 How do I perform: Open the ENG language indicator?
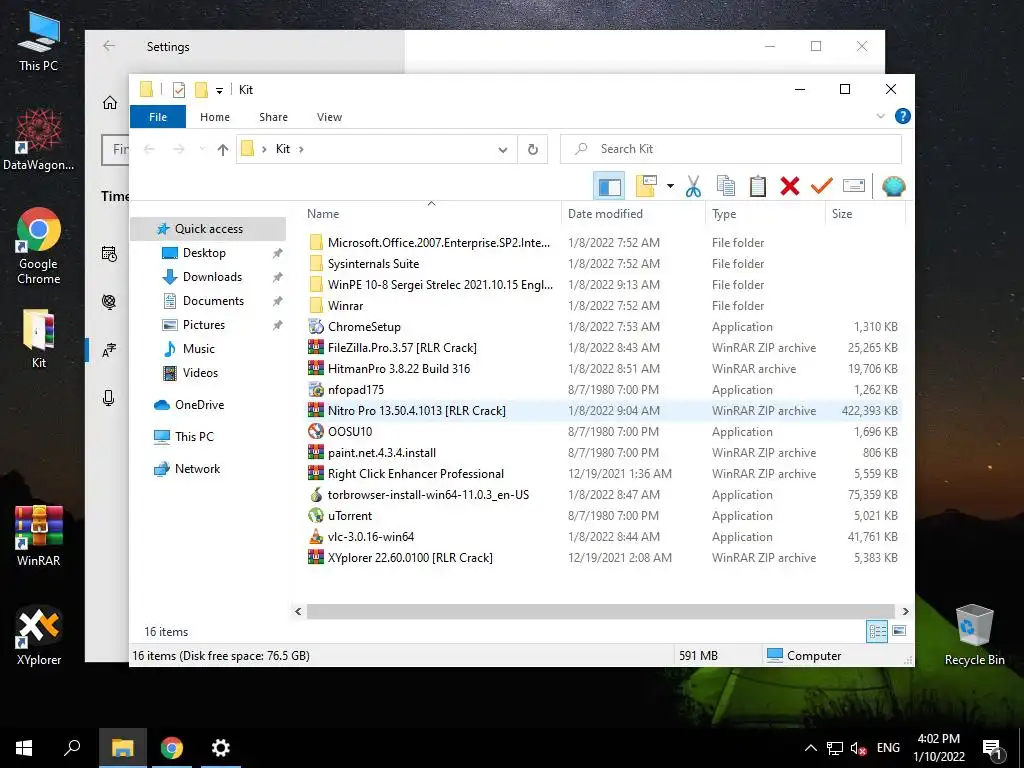point(888,748)
